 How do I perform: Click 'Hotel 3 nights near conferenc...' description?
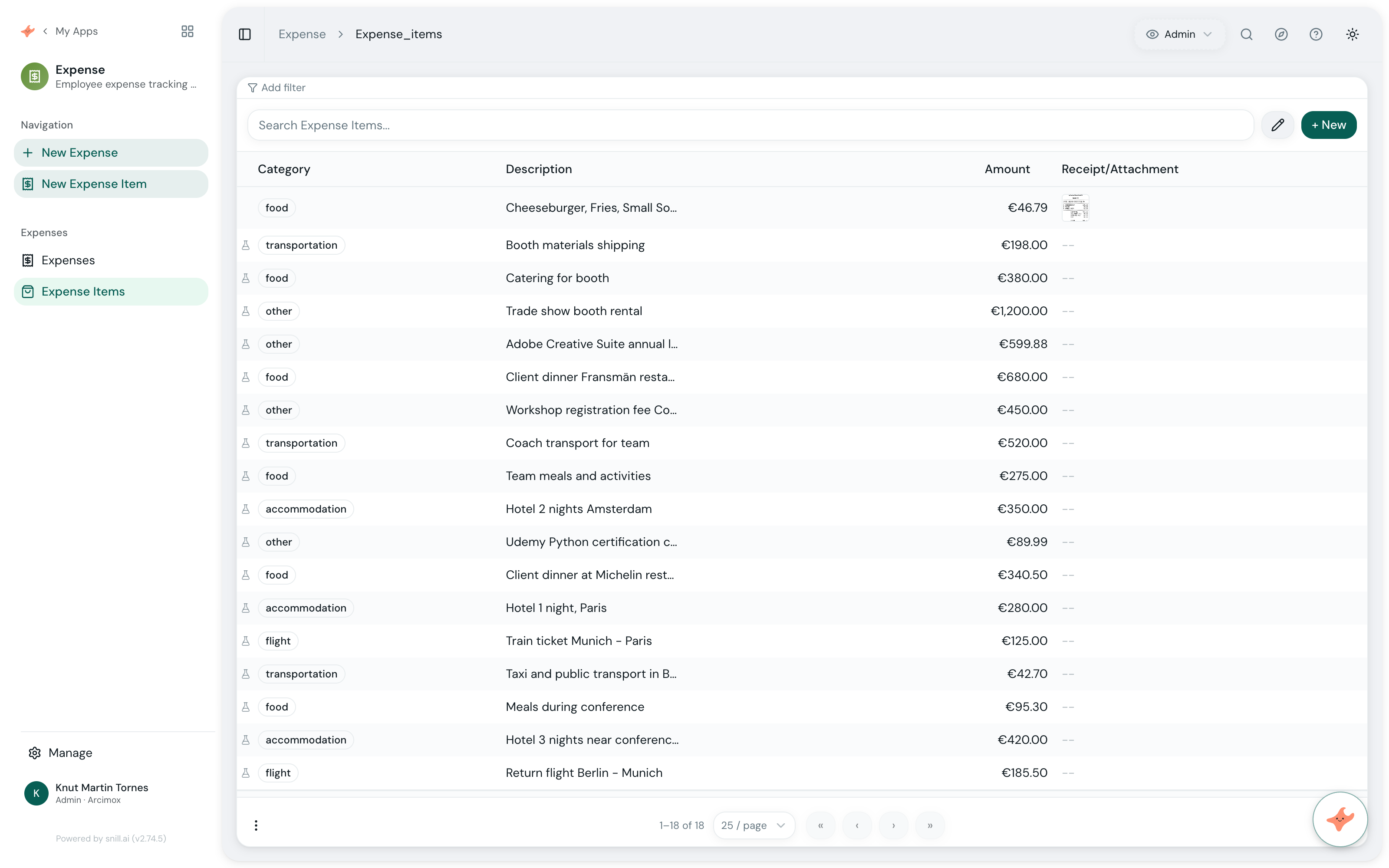pyautogui.click(x=592, y=740)
